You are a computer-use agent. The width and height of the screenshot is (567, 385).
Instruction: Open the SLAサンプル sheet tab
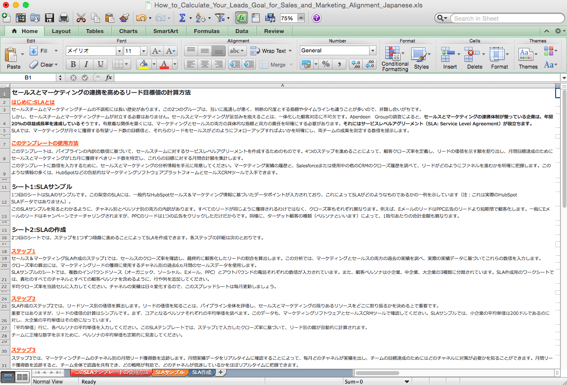click(x=170, y=372)
